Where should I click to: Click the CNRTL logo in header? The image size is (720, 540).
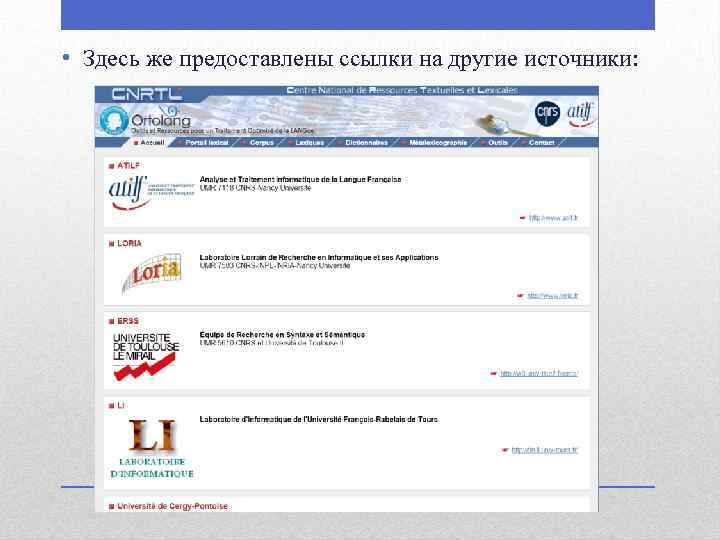[x=146, y=94]
